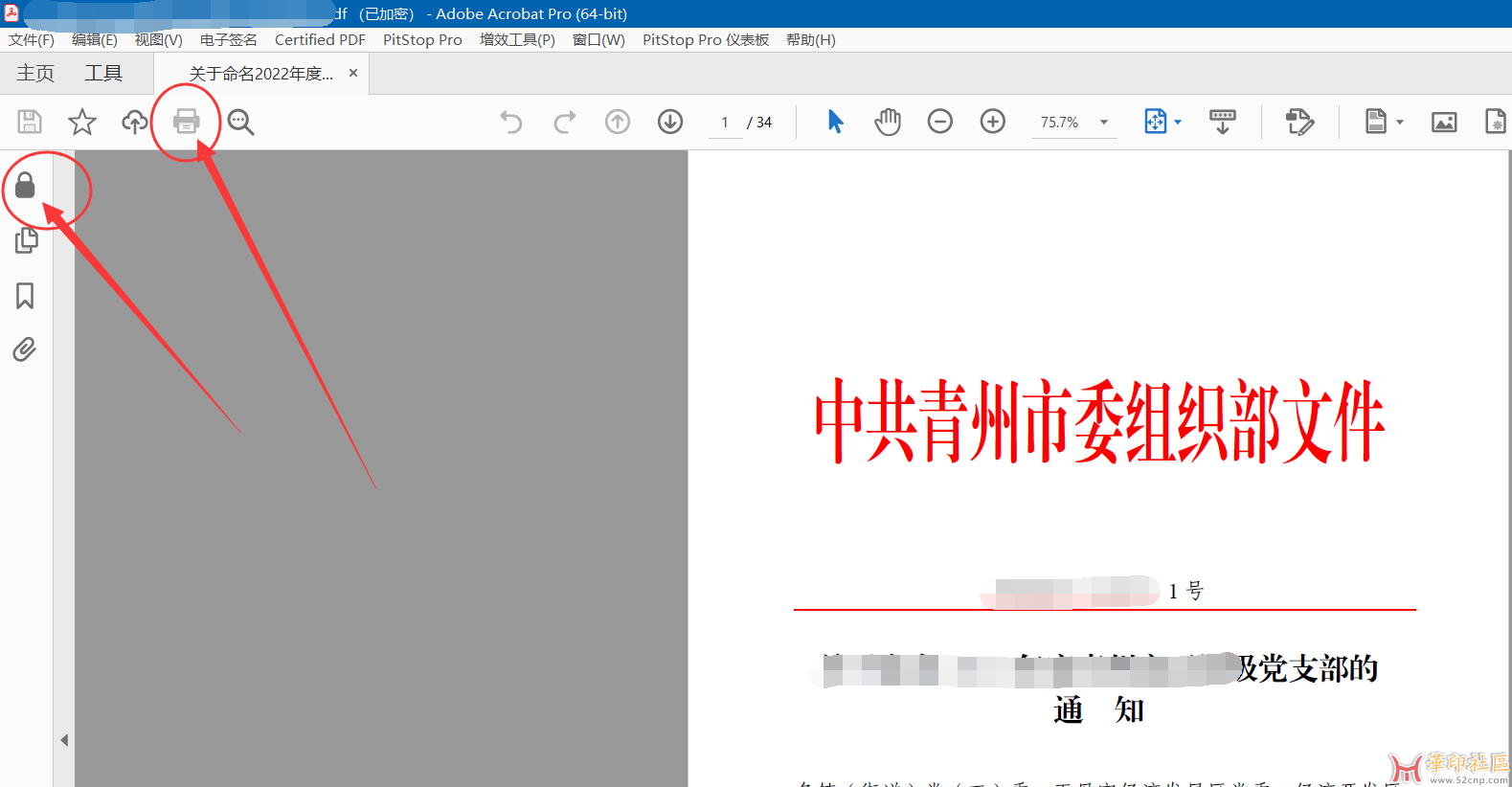Expand the 75.7% zoom level dropdown
The image size is (1512, 787).
tap(1104, 123)
